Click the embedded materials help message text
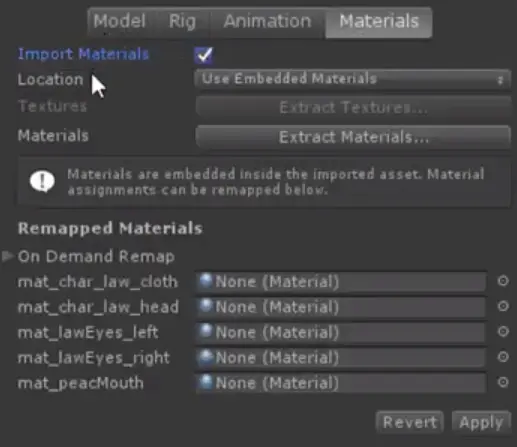Image resolution: width=517 pixels, height=447 pixels. click(x=276, y=182)
